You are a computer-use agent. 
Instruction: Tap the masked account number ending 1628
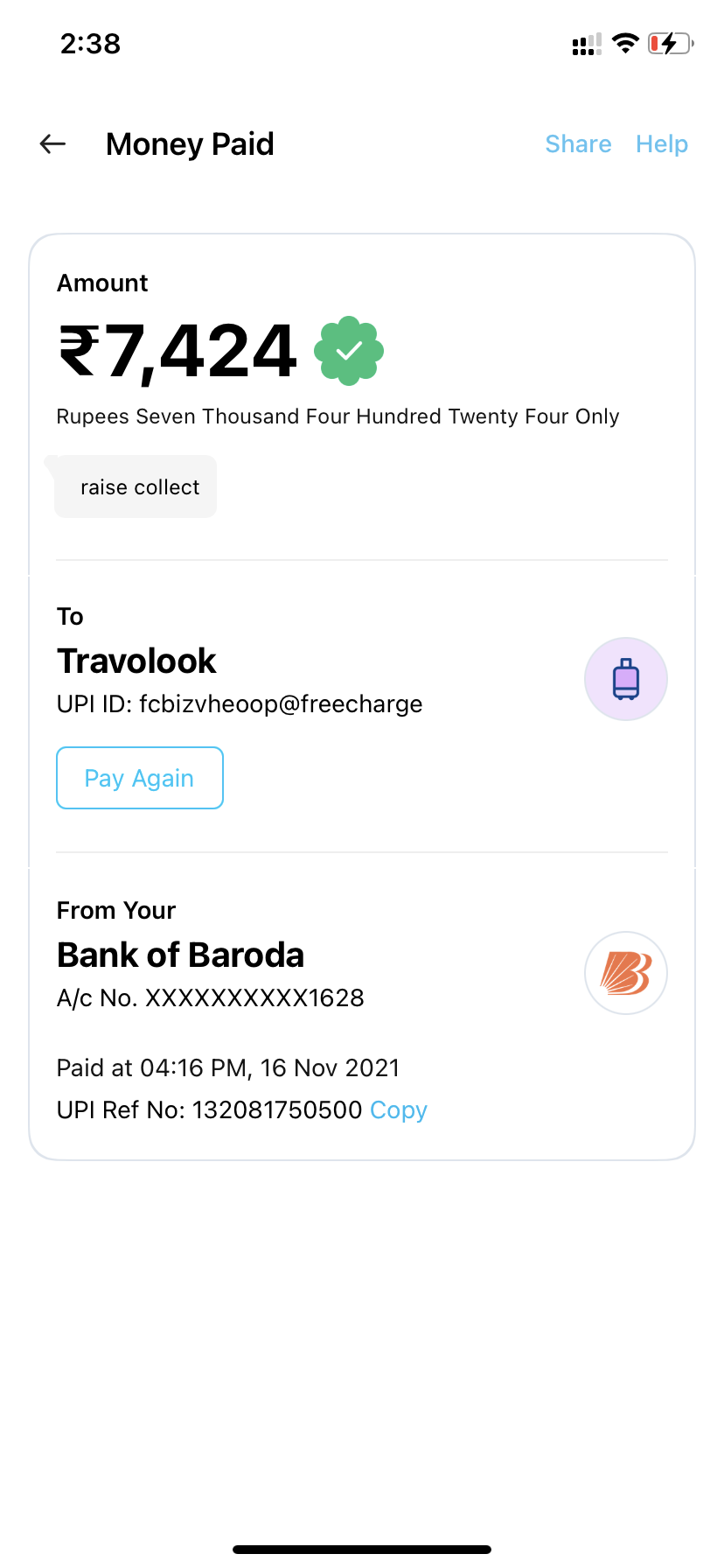211,998
